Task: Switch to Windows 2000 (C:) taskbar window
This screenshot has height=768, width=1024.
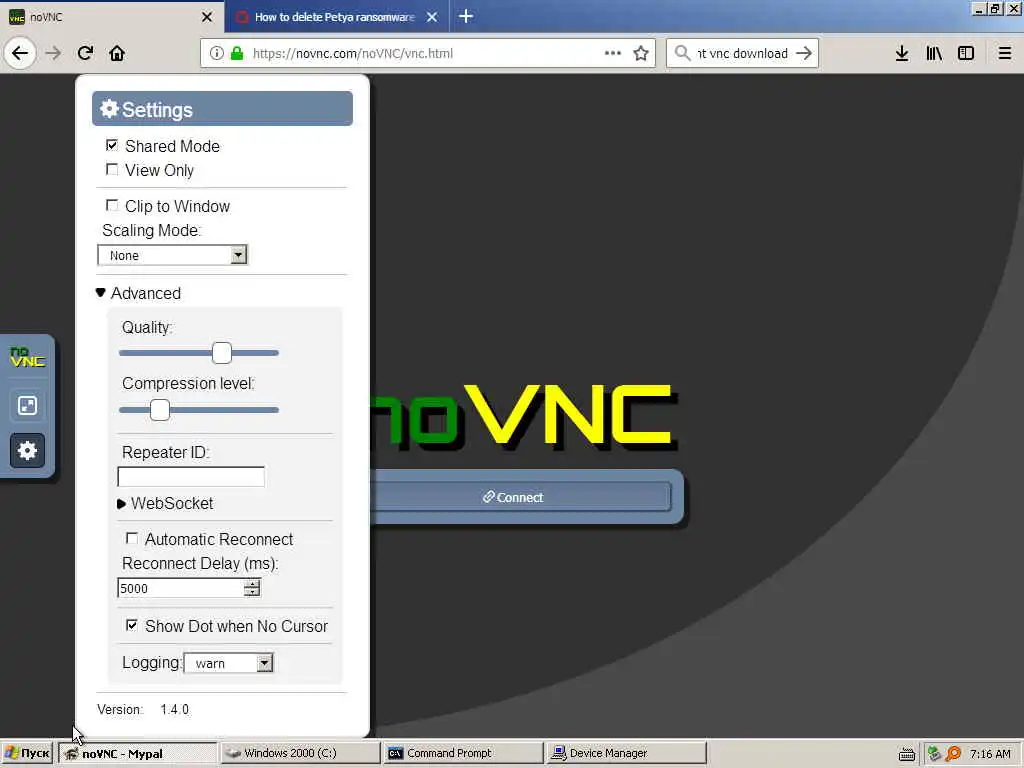Action: (300, 754)
